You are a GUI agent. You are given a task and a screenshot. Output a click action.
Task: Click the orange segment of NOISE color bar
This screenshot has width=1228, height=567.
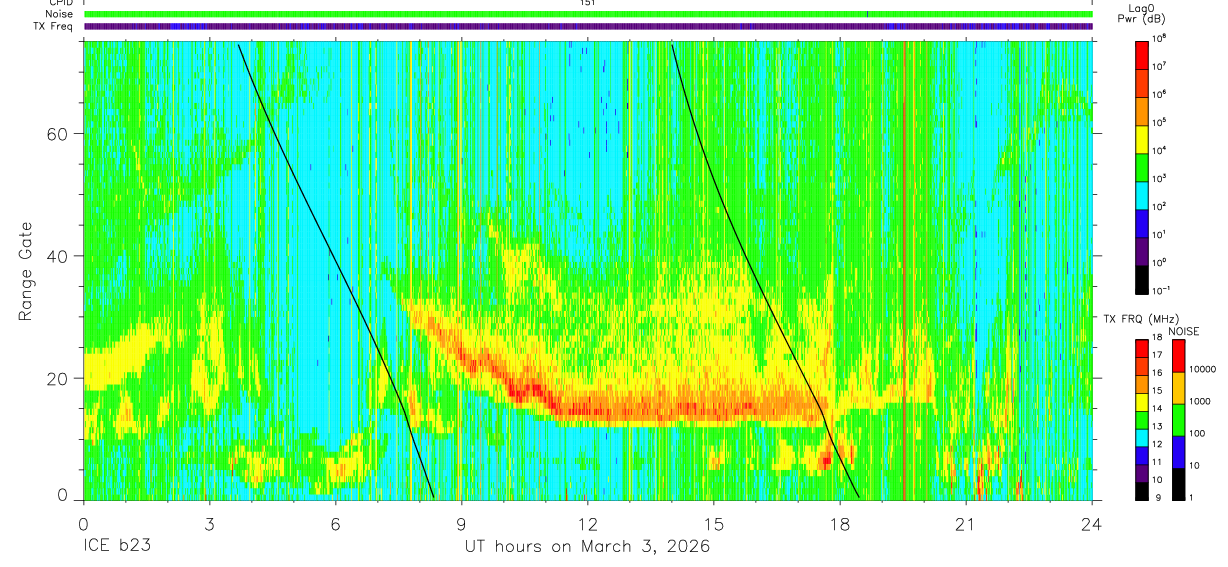[x=1178, y=388]
